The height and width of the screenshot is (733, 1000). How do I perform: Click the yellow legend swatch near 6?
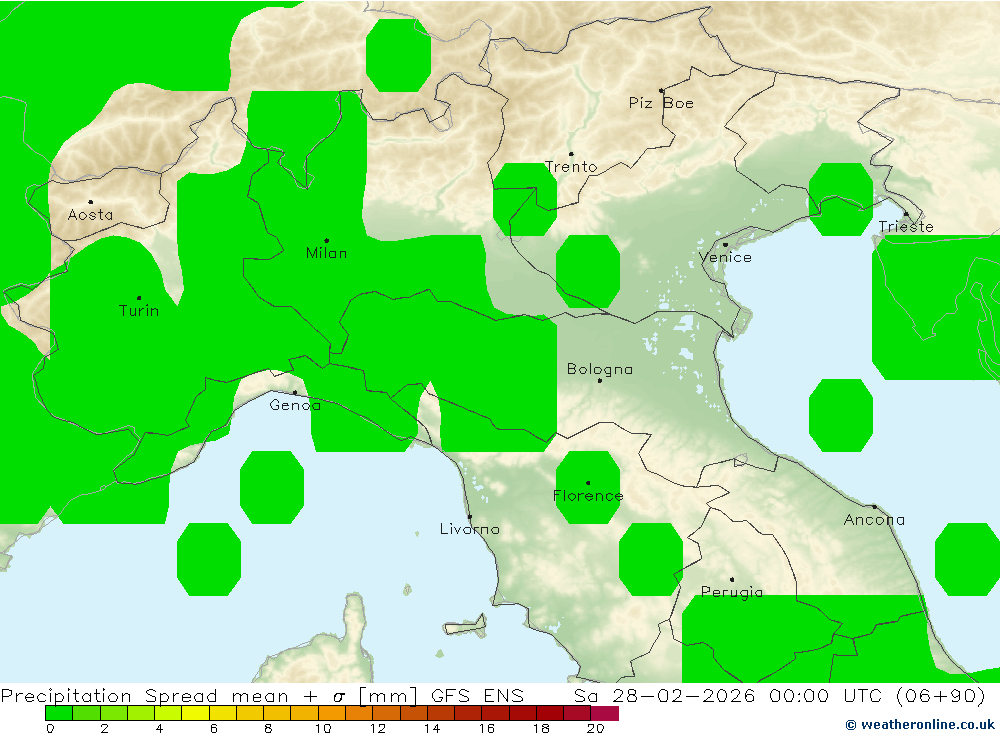point(196,713)
